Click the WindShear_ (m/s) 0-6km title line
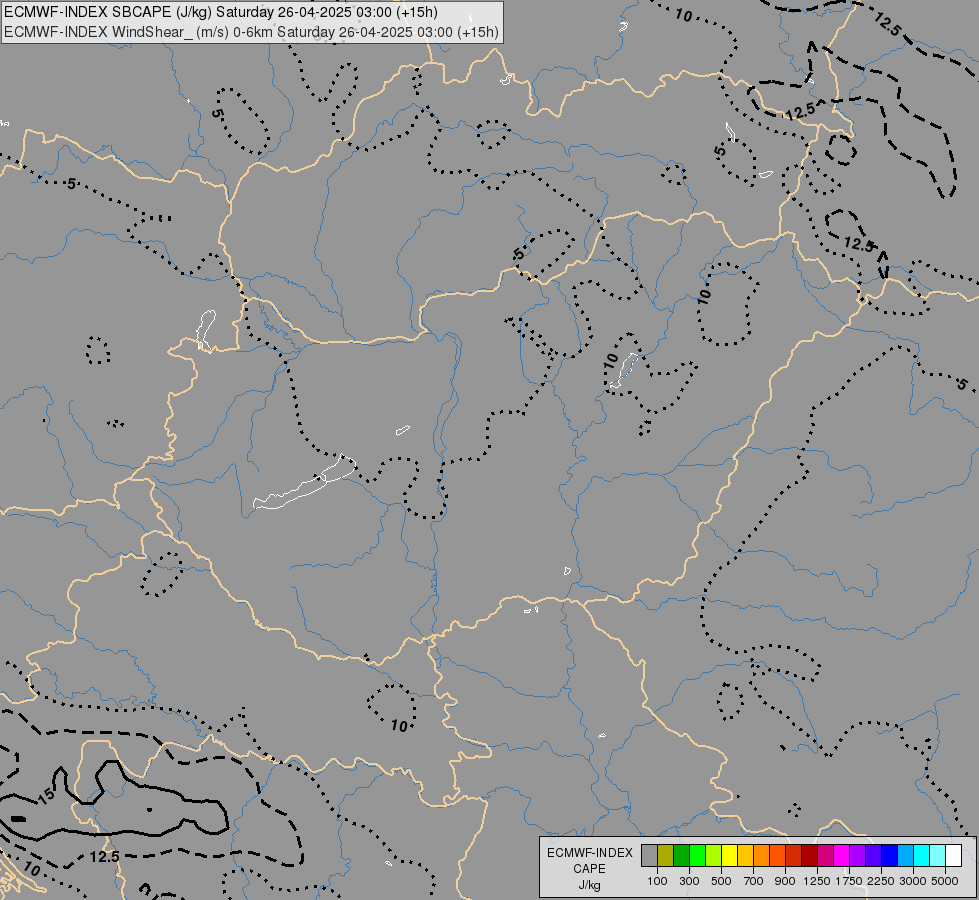 [x=252, y=32]
